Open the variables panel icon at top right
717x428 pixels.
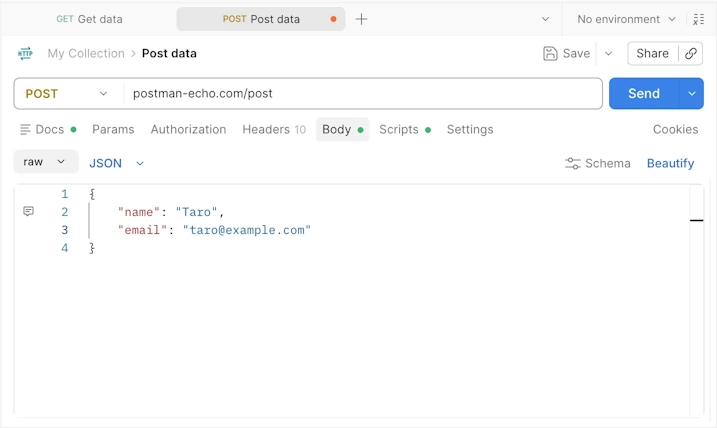(698, 19)
